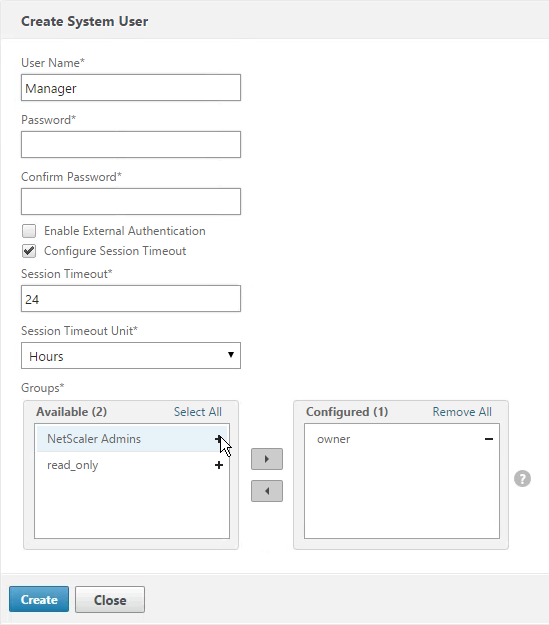
Task: Enable External Authentication checkbox
Action: [x=29, y=231]
